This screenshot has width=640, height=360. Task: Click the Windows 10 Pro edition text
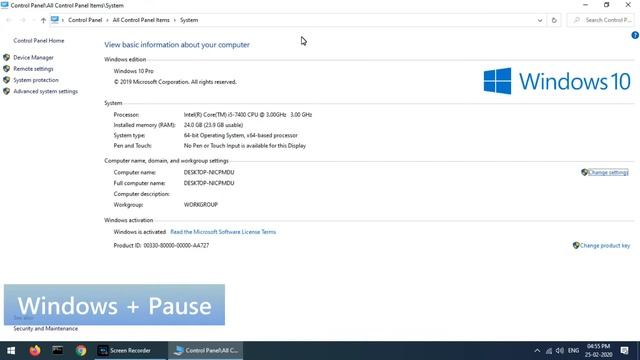(x=133, y=71)
